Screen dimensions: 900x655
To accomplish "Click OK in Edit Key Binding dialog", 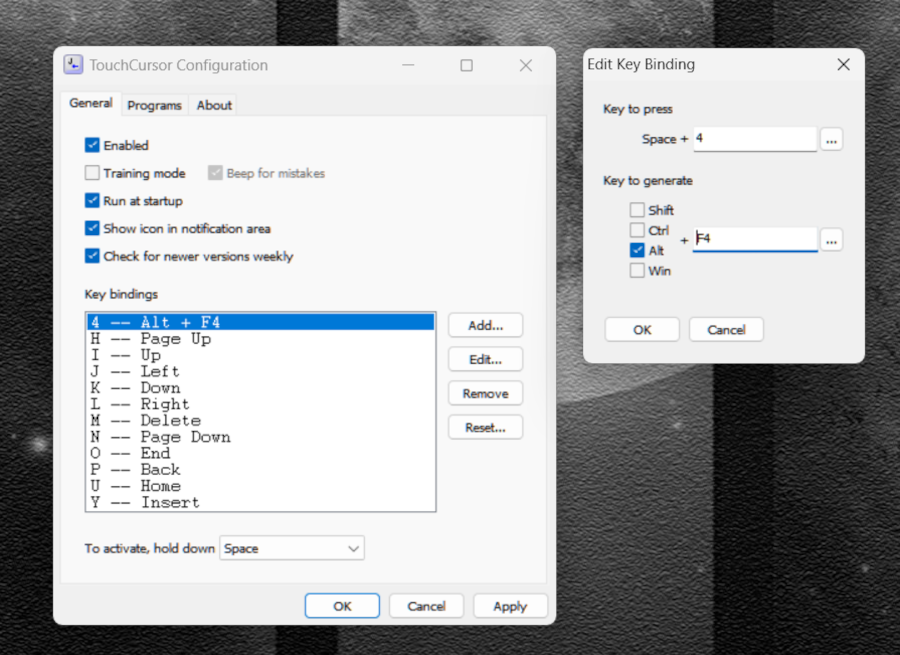I will tap(642, 330).
